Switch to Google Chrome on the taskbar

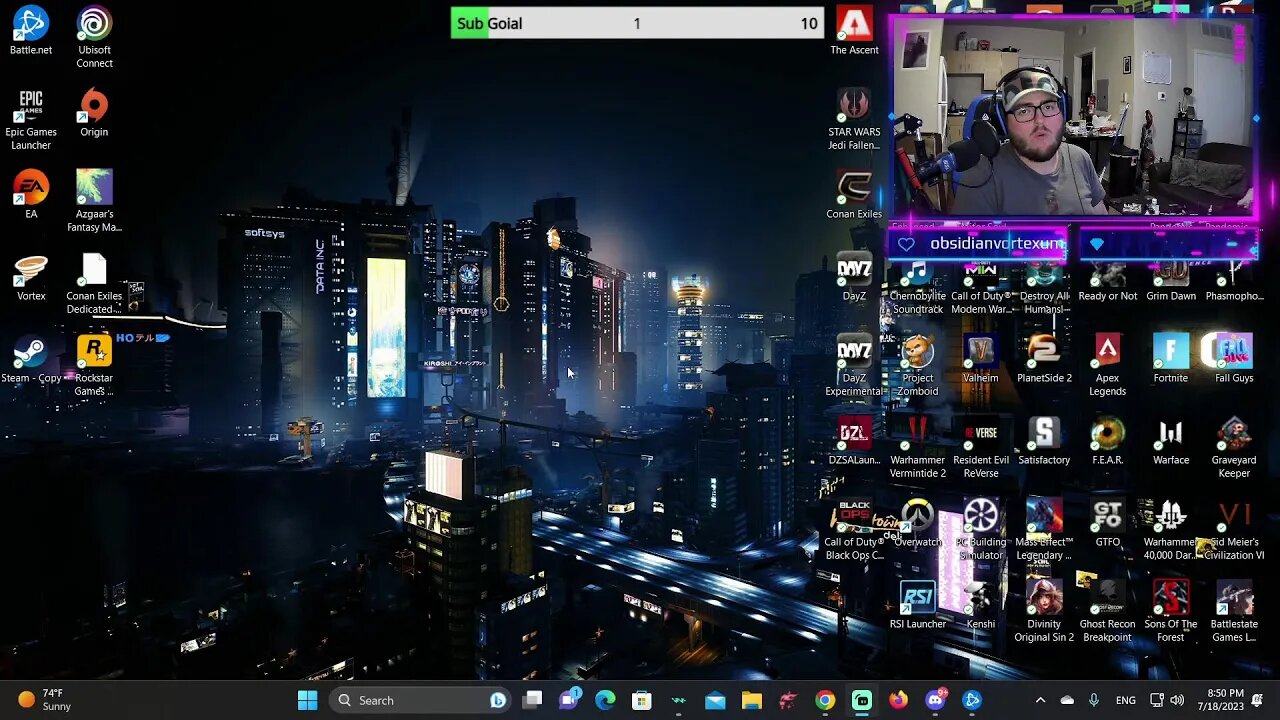point(825,700)
